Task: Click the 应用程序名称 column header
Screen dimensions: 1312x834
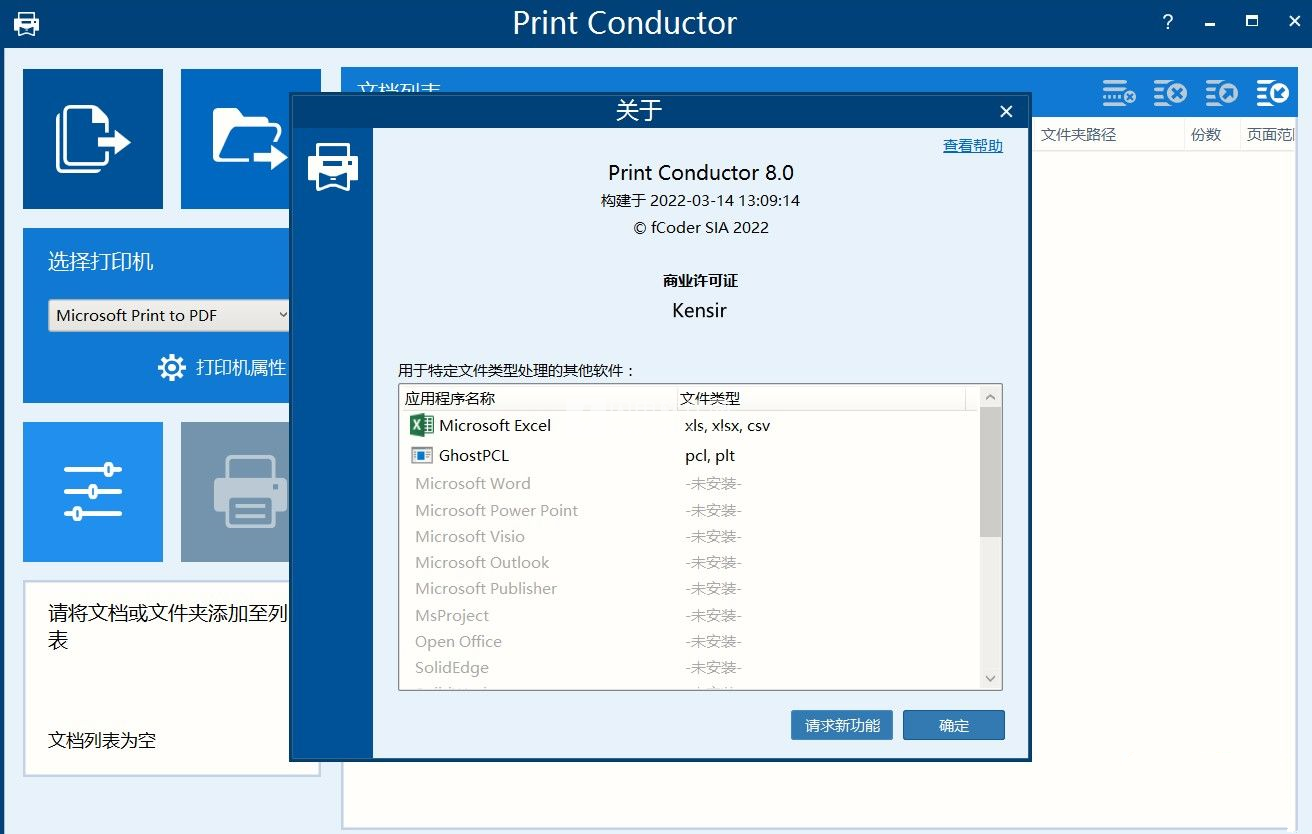Action: (x=450, y=398)
